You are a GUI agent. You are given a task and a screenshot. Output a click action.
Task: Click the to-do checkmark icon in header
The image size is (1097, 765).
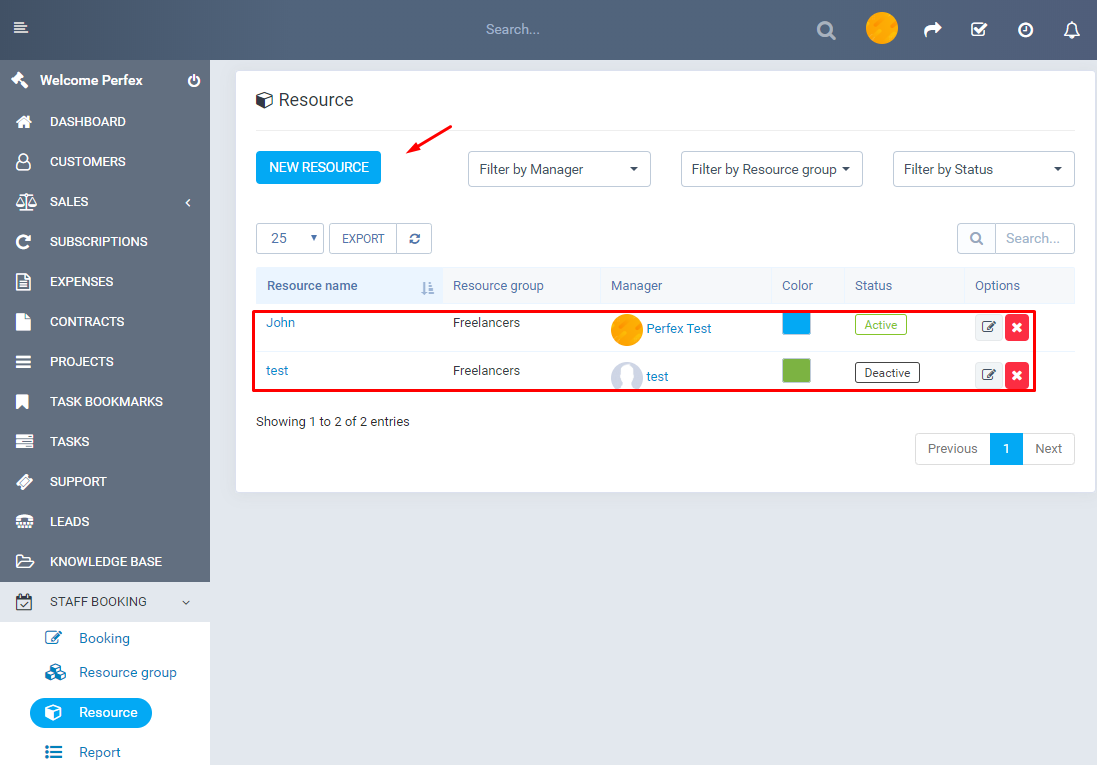pos(979,30)
